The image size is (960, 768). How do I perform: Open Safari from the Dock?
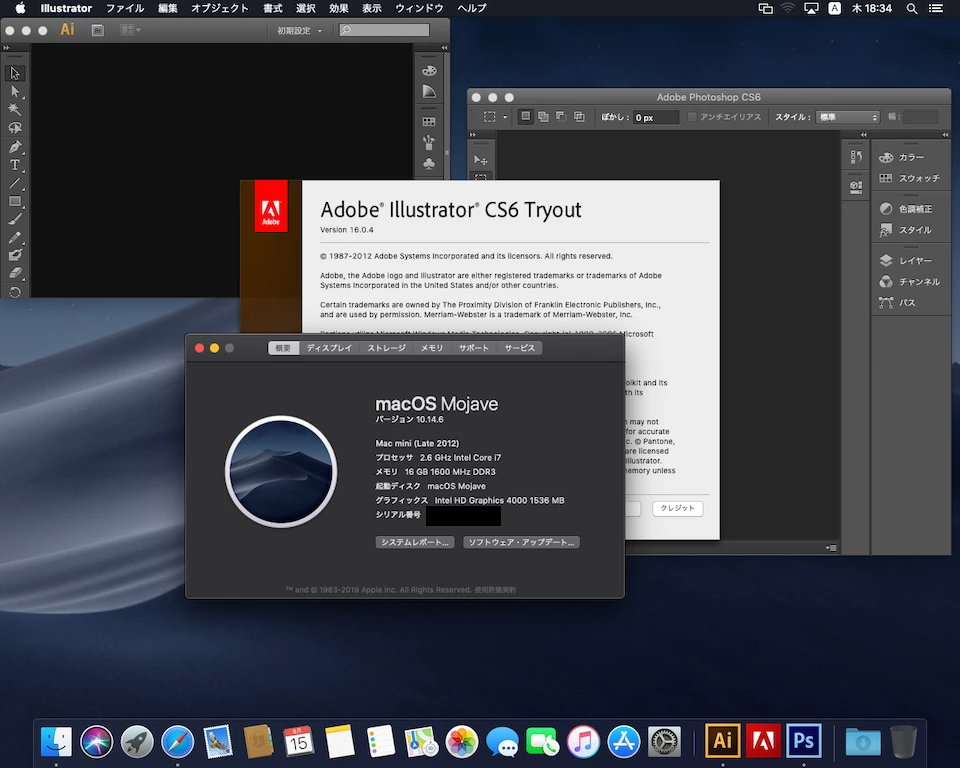[178, 742]
